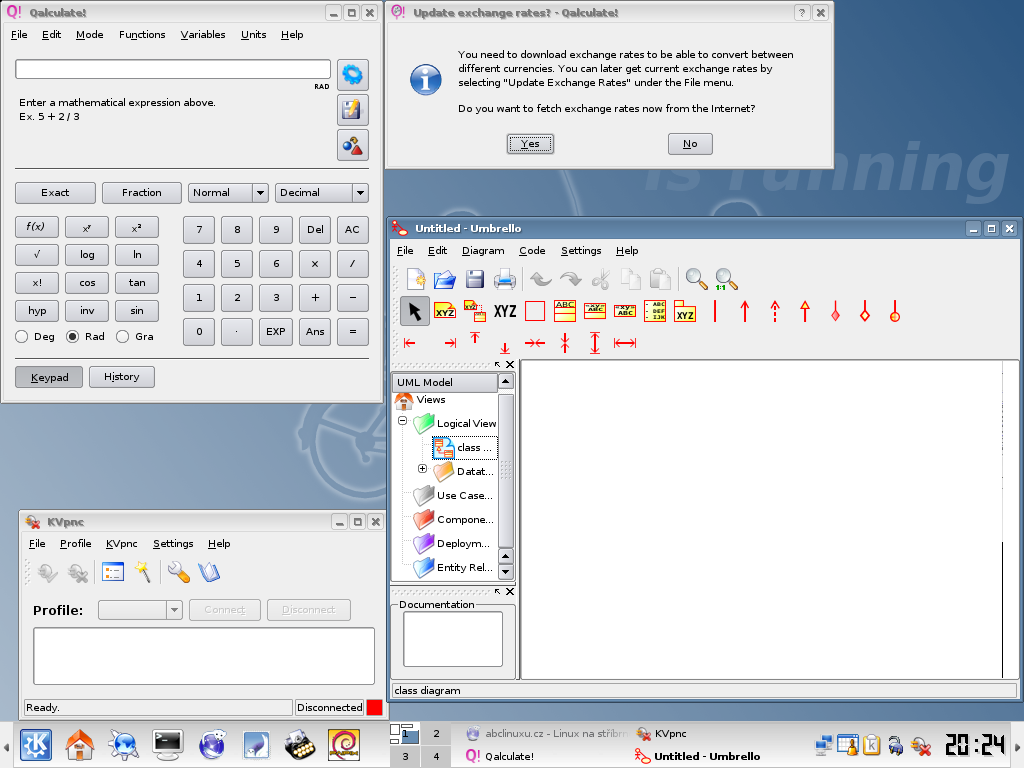Image resolution: width=1024 pixels, height=768 pixels.
Task: Click the Umbrello New document icon
Action: (x=415, y=280)
